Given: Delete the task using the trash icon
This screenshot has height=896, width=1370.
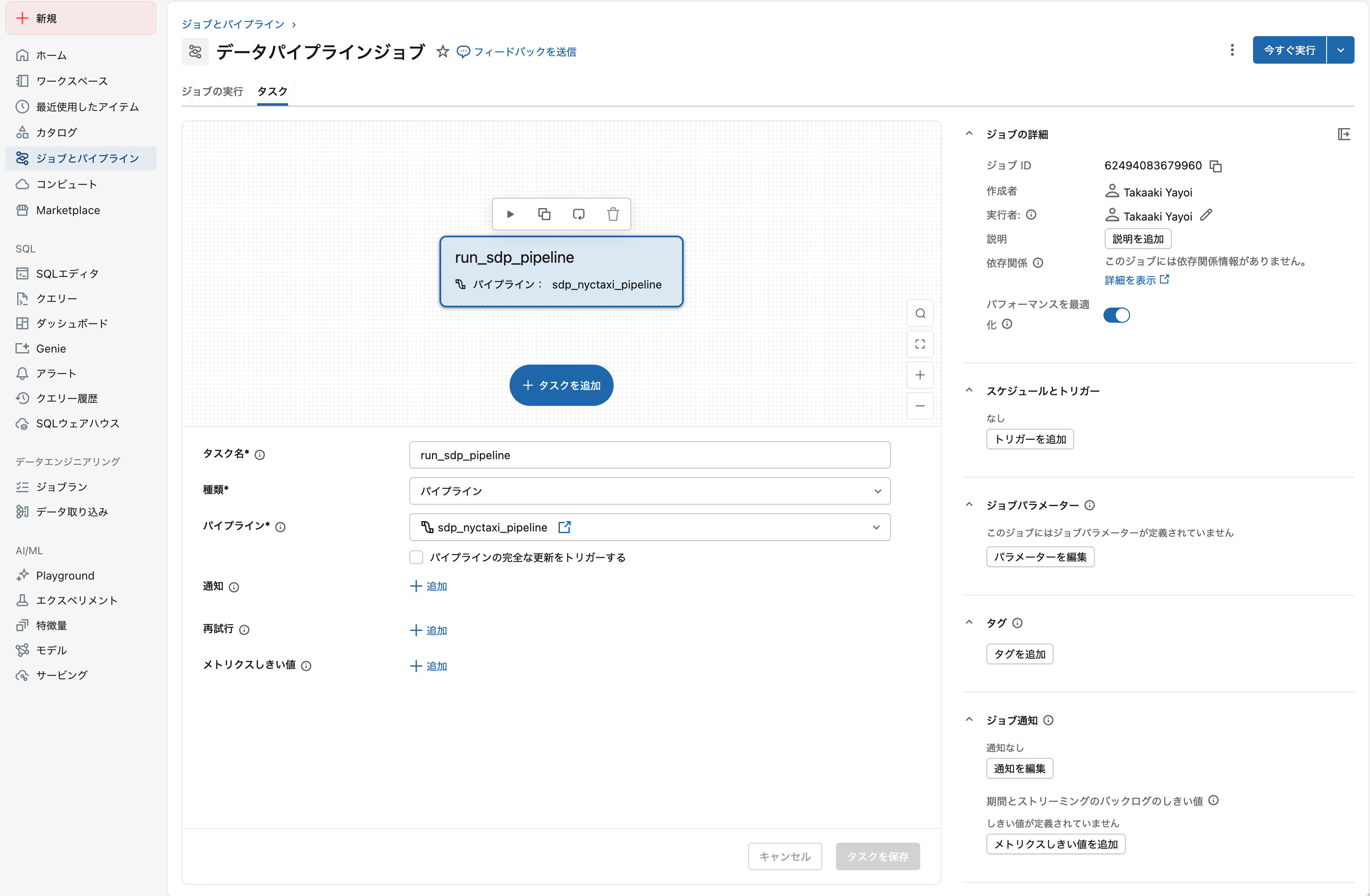Looking at the screenshot, I should (x=613, y=214).
